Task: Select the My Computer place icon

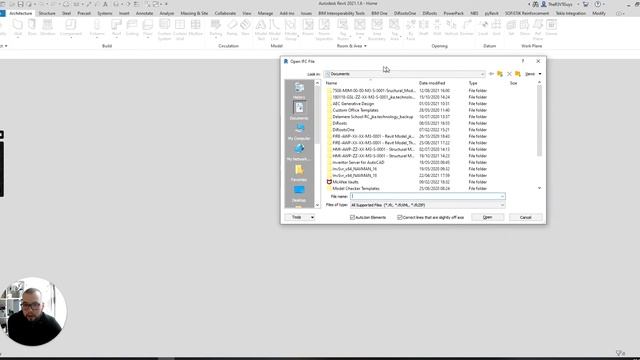Action: pyautogui.click(x=299, y=132)
